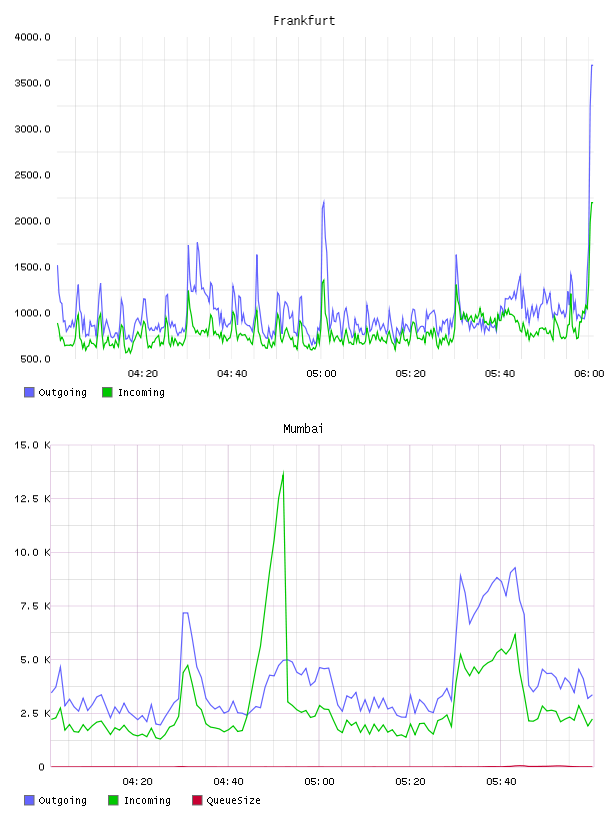
Task: Click the 1000.0 y-axis label on Frankfurt chart
Action: 32,313
